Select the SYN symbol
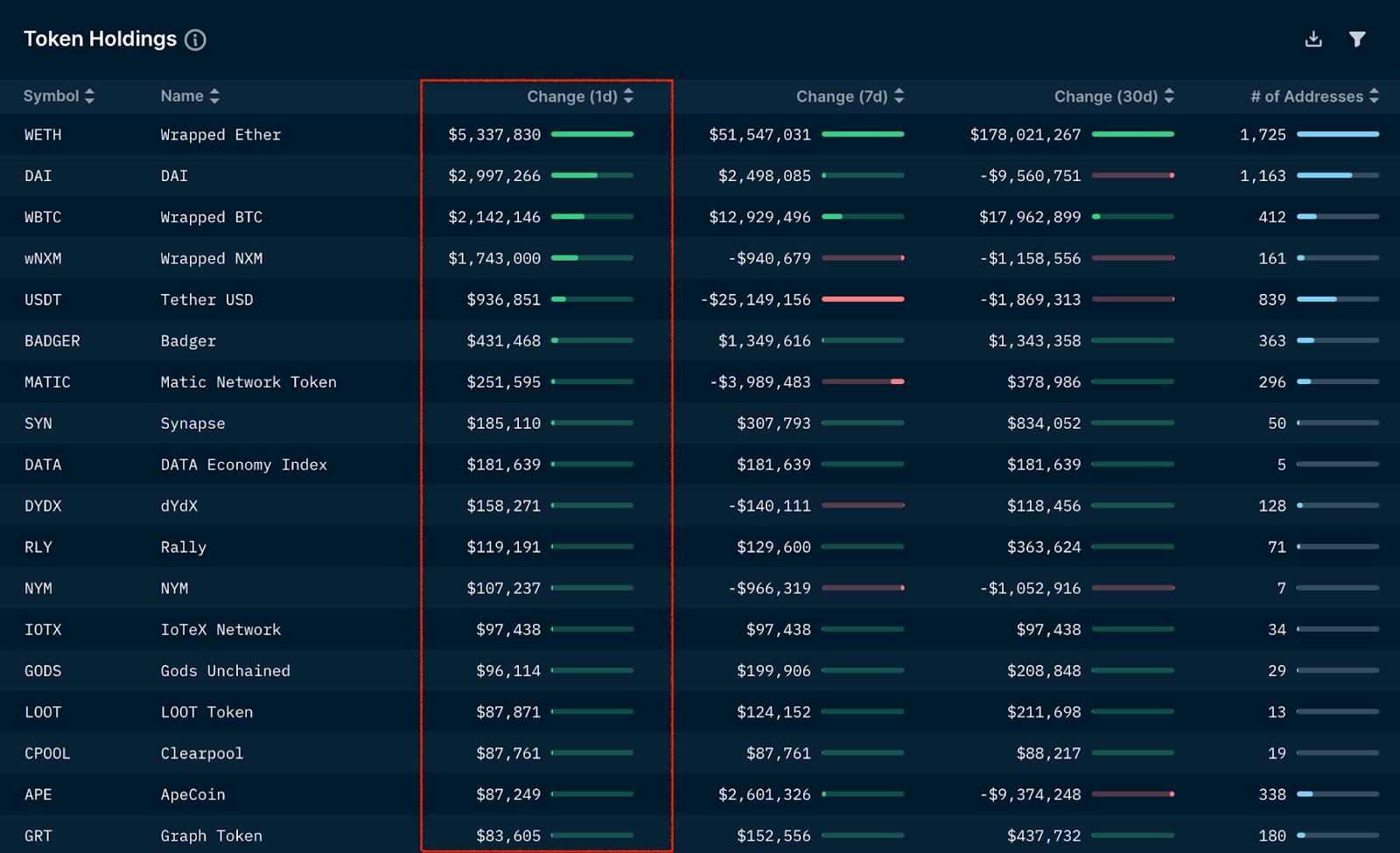Image resolution: width=1400 pixels, height=853 pixels. (38, 423)
